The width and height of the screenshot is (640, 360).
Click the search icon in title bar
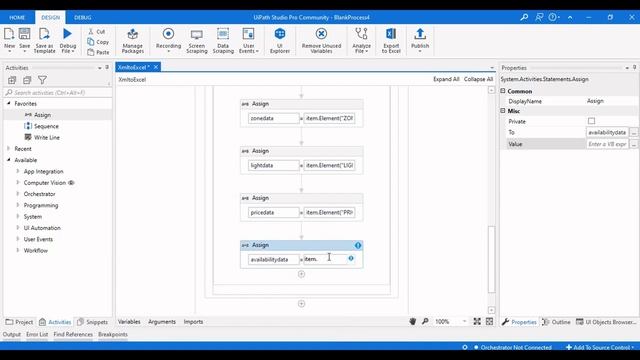[524, 17]
